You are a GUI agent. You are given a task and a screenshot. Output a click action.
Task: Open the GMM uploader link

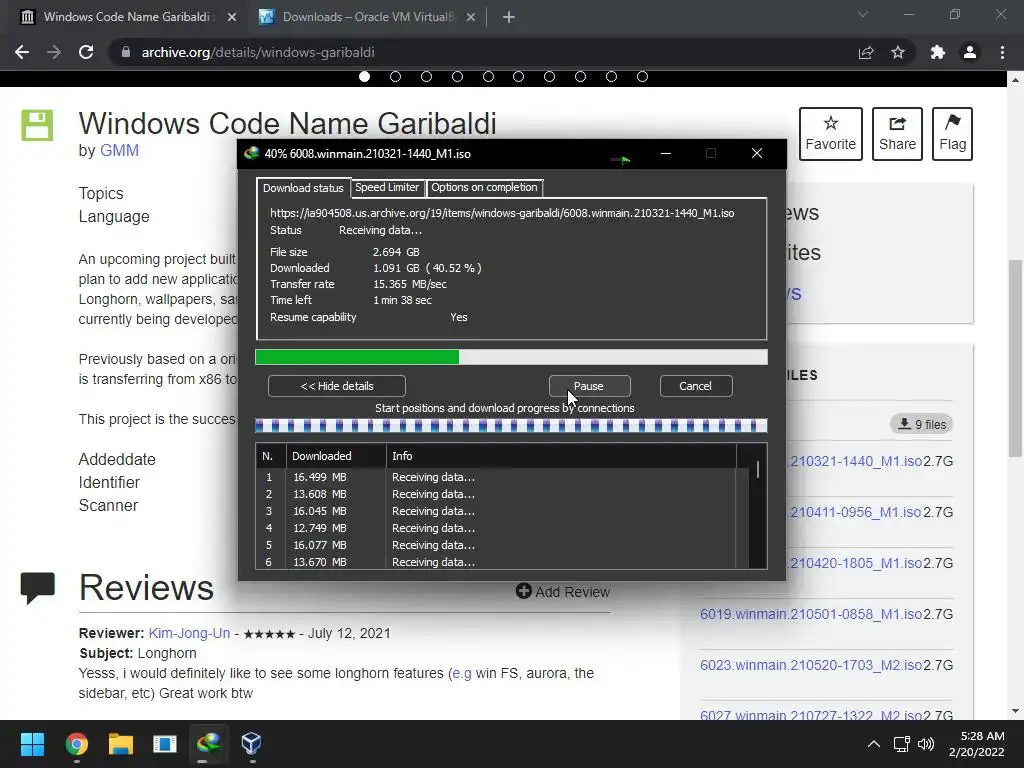click(119, 151)
